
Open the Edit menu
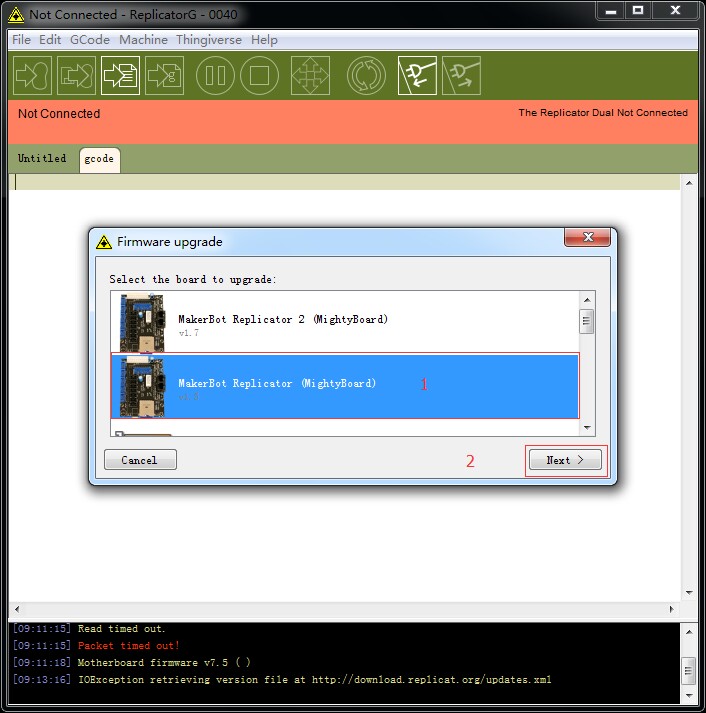(50, 40)
